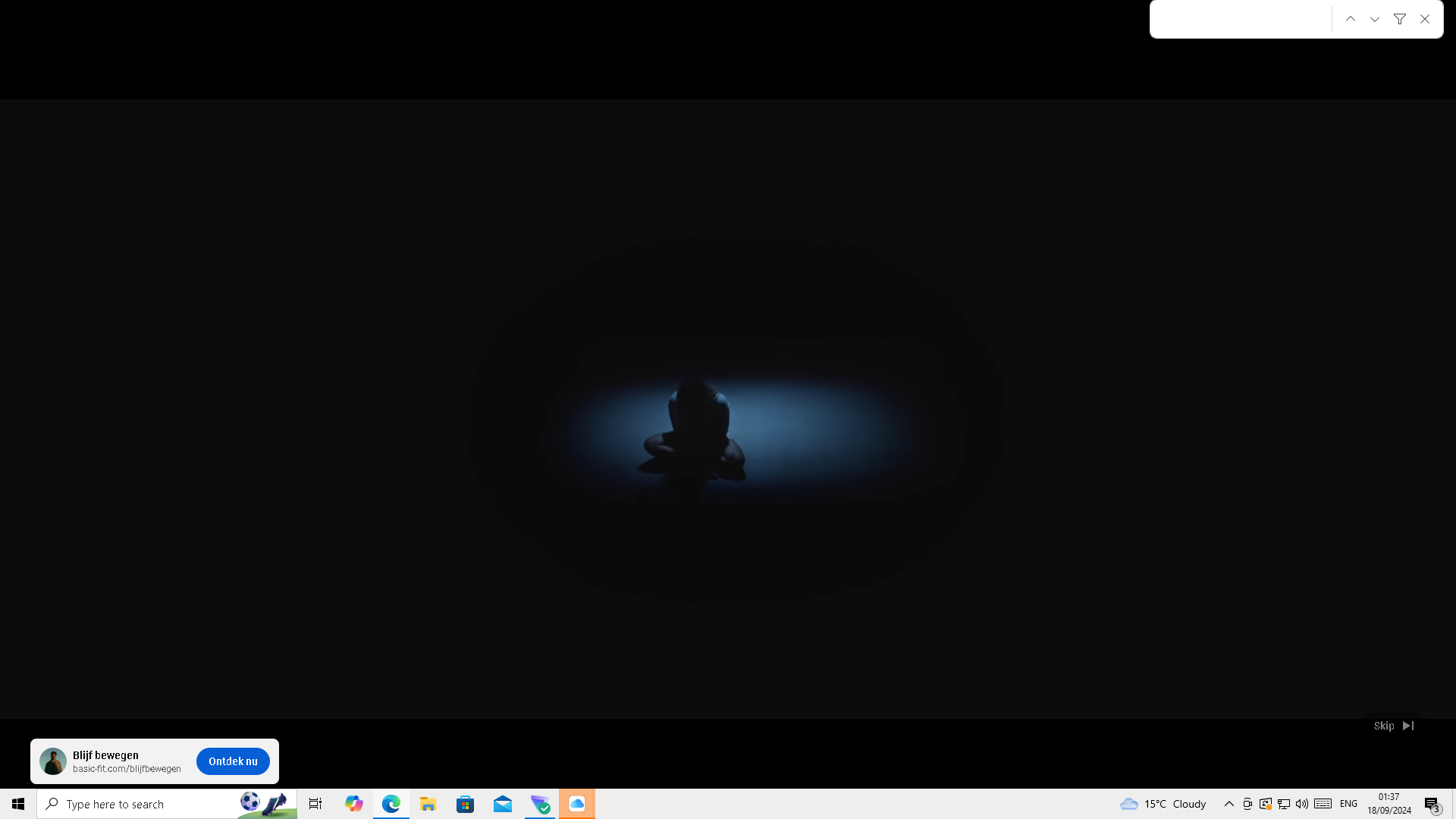The height and width of the screenshot is (819, 1456).
Task: Type in the find bar text field
Action: [x=1240, y=19]
